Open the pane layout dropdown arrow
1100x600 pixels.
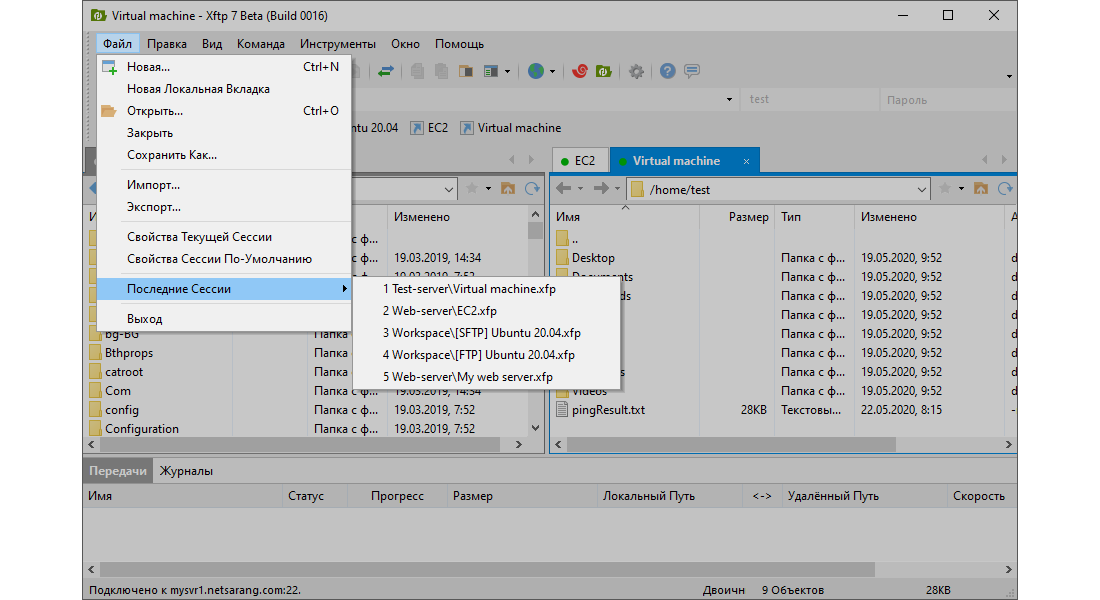point(507,72)
